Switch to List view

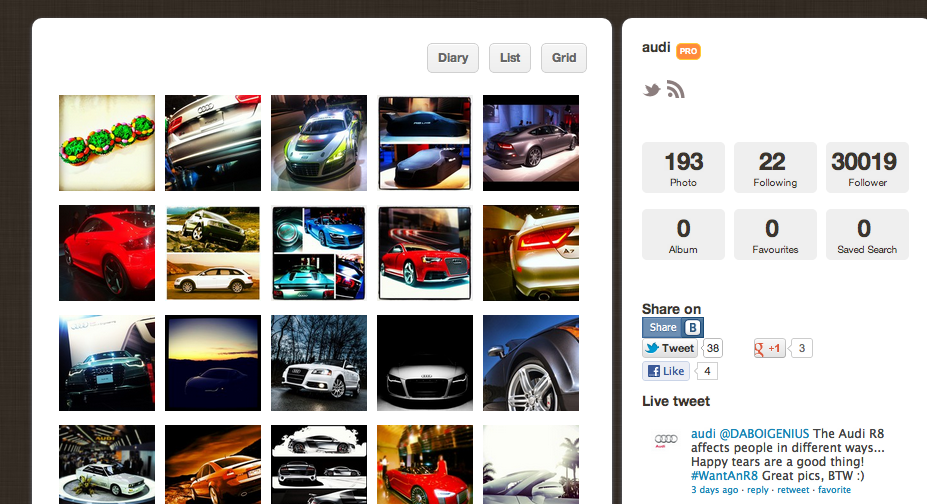click(x=510, y=58)
